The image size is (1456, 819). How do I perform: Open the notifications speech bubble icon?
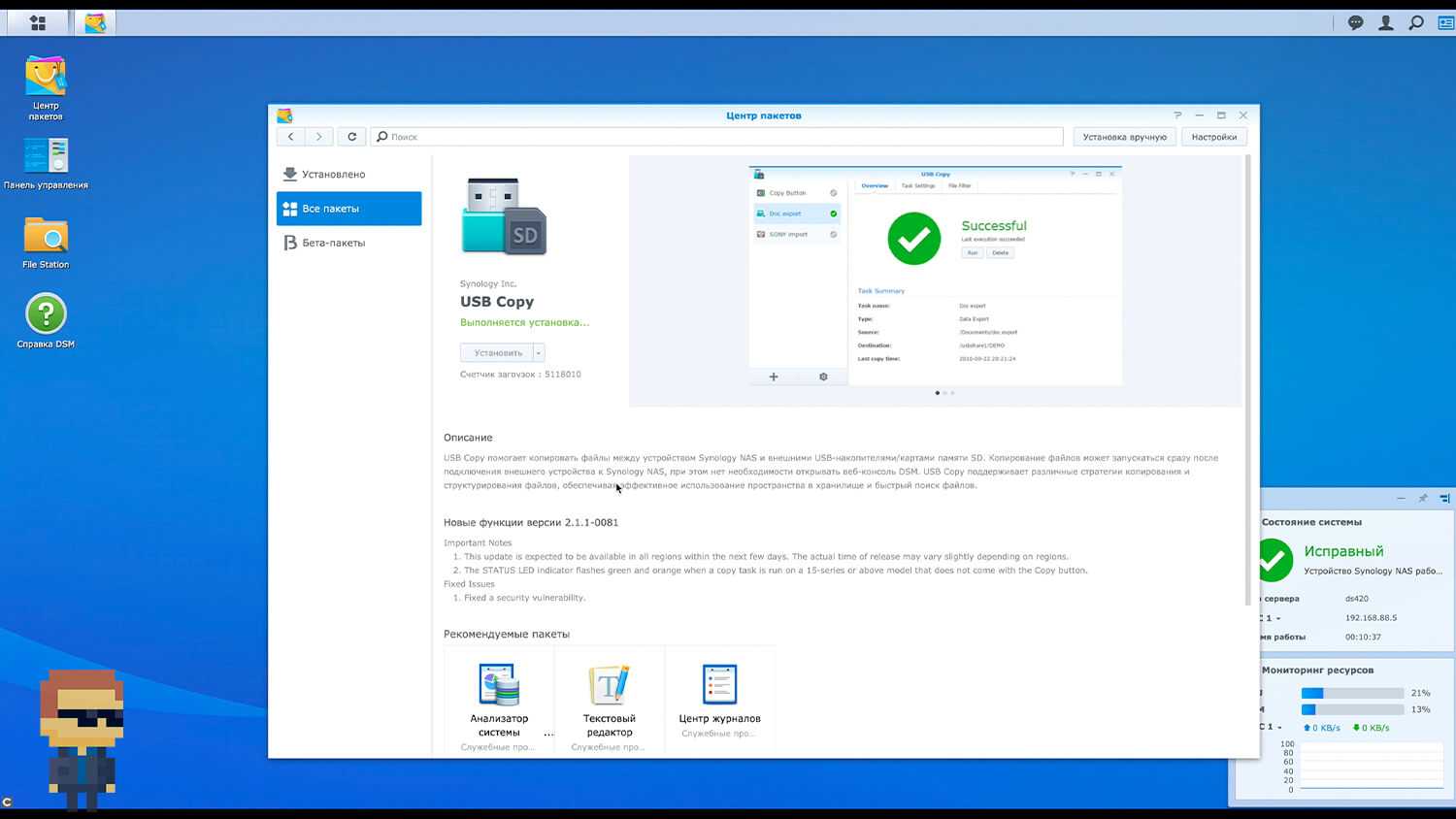tap(1355, 22)
